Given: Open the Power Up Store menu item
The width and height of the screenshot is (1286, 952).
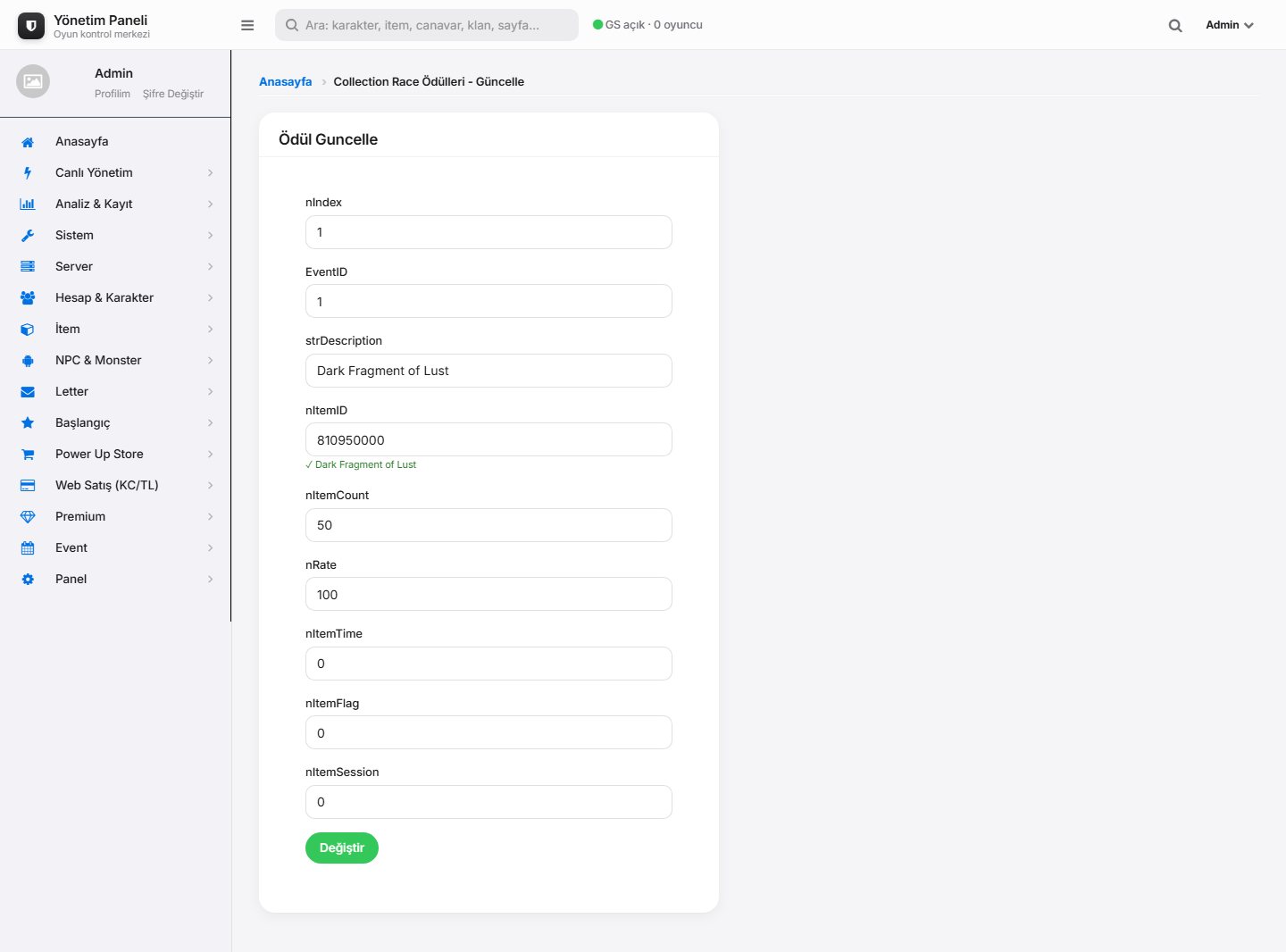Looking at the screenshot, I should click(x=116, y=455).
